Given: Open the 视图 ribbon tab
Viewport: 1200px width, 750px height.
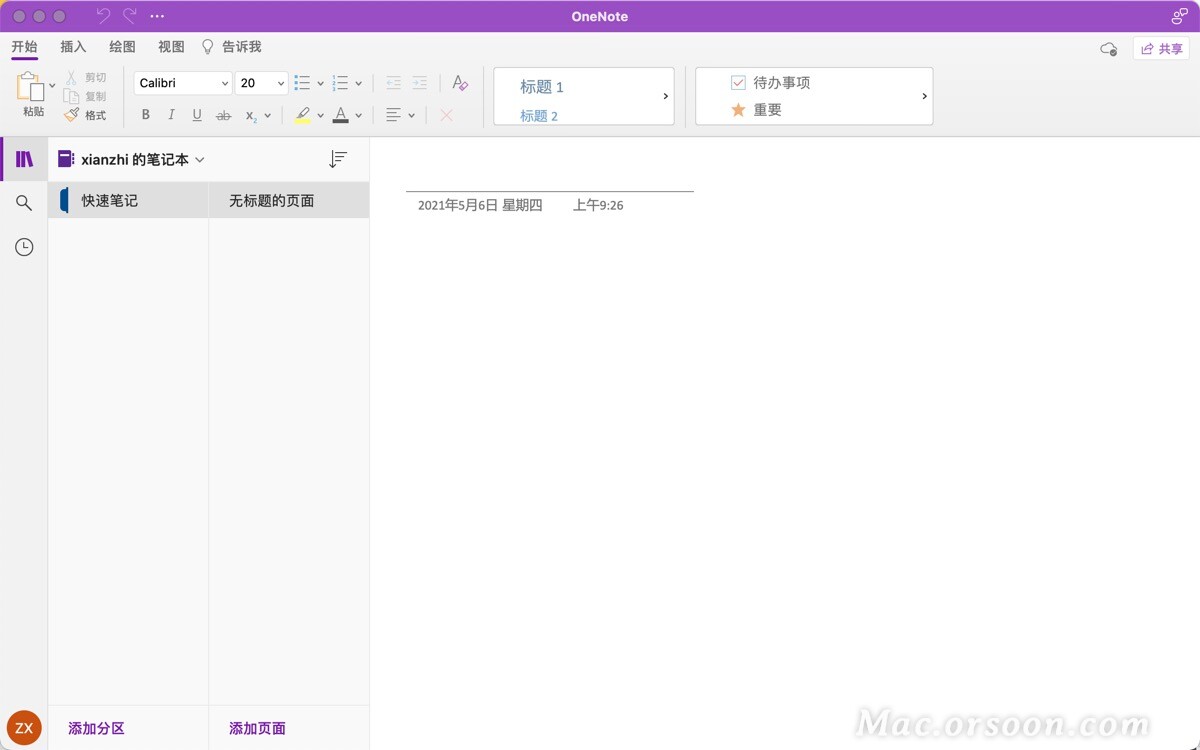Looking at the screenshot, I should tap(170, 46).
